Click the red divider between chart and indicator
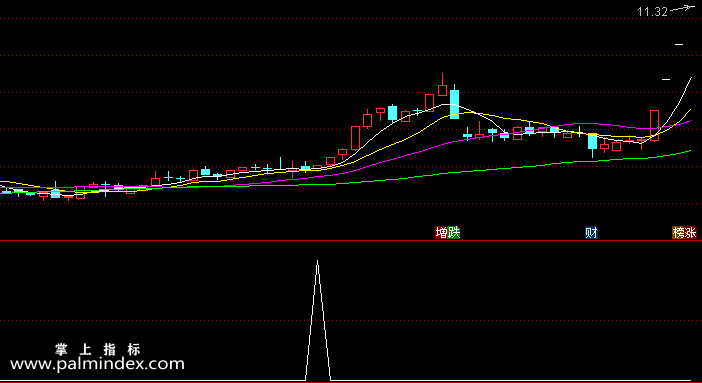 click(x=351, y=241)
